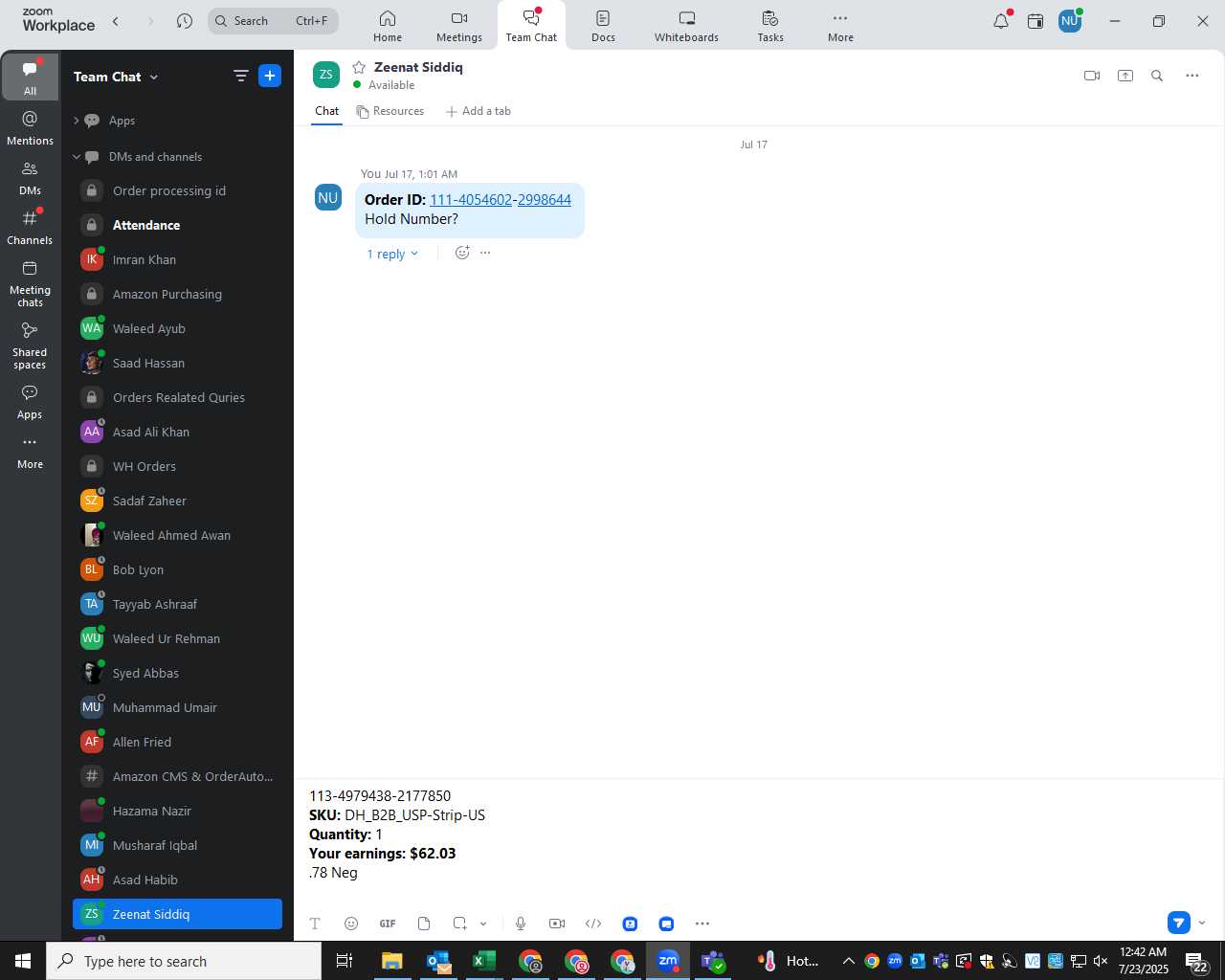Show Mentions in left rail
The image size is (1225, 980).
click(30, 128)
